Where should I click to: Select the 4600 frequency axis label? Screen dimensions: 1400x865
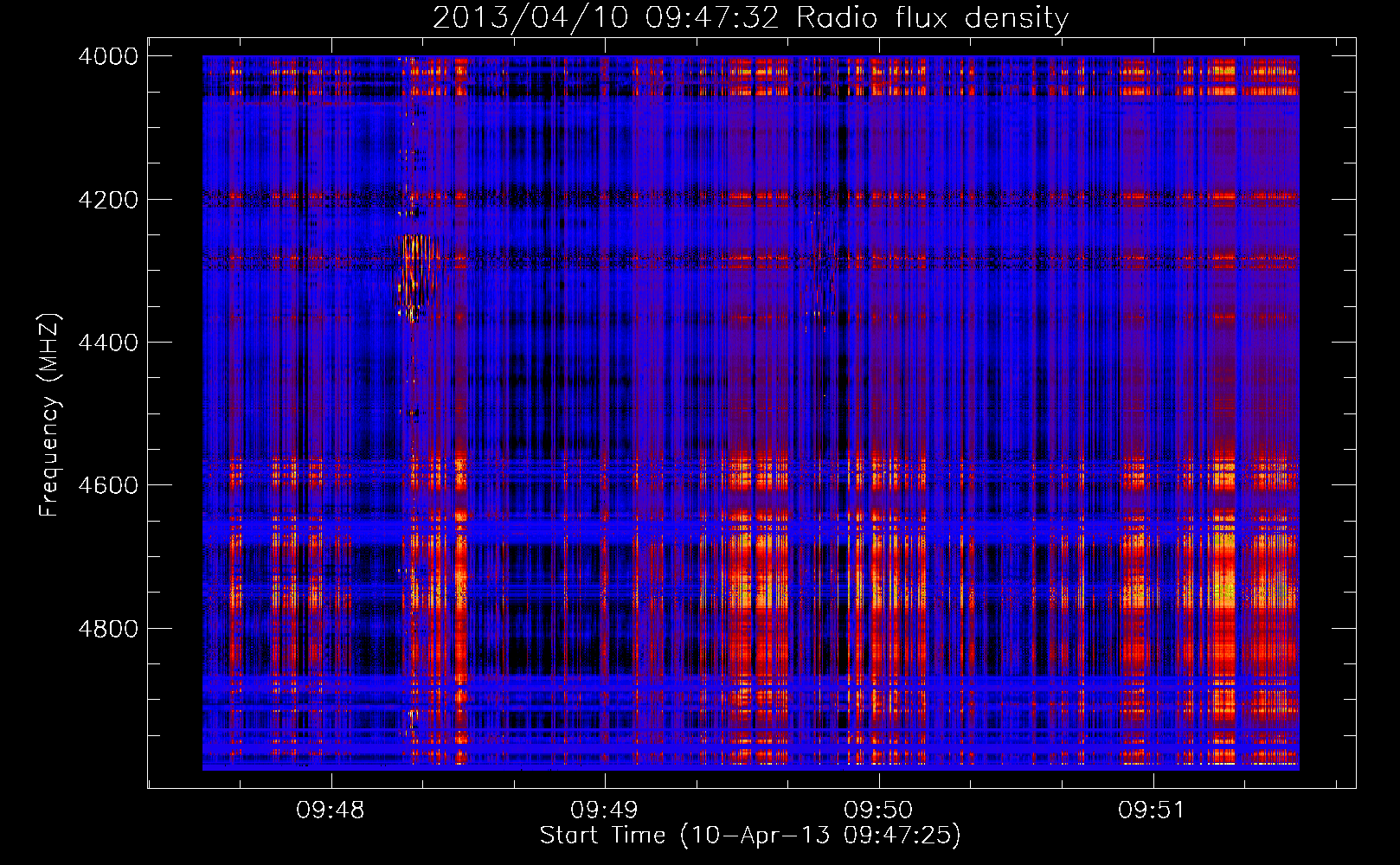[x=108, y=485]
